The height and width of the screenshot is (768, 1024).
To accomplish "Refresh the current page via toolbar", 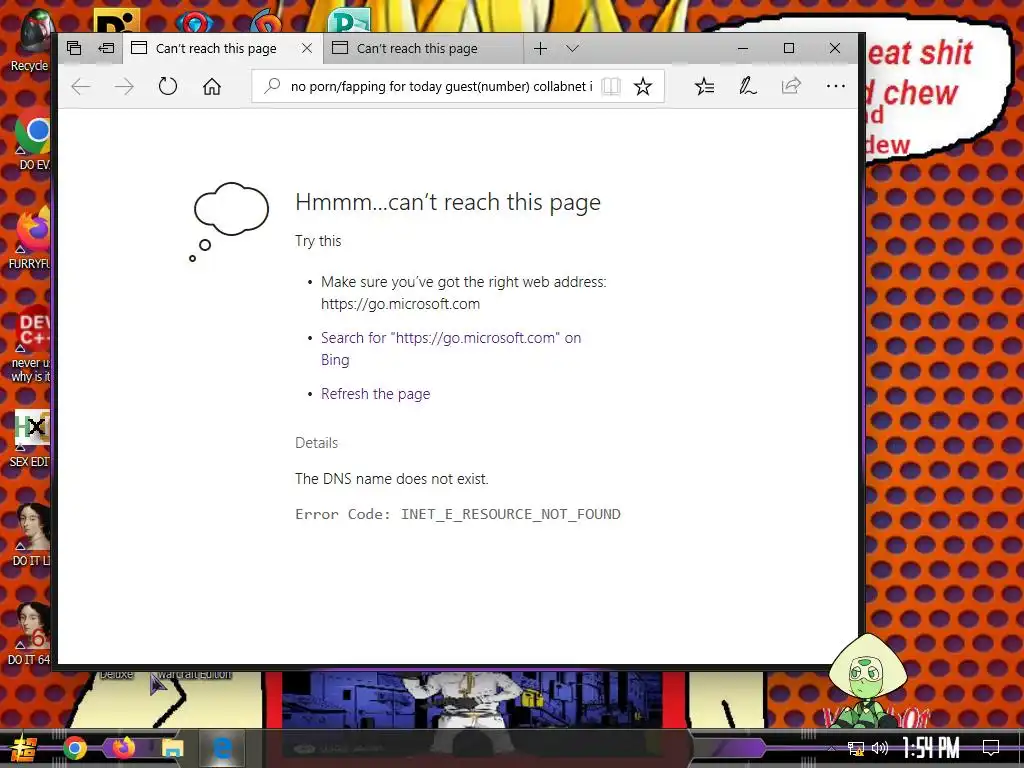I will 168,86.
